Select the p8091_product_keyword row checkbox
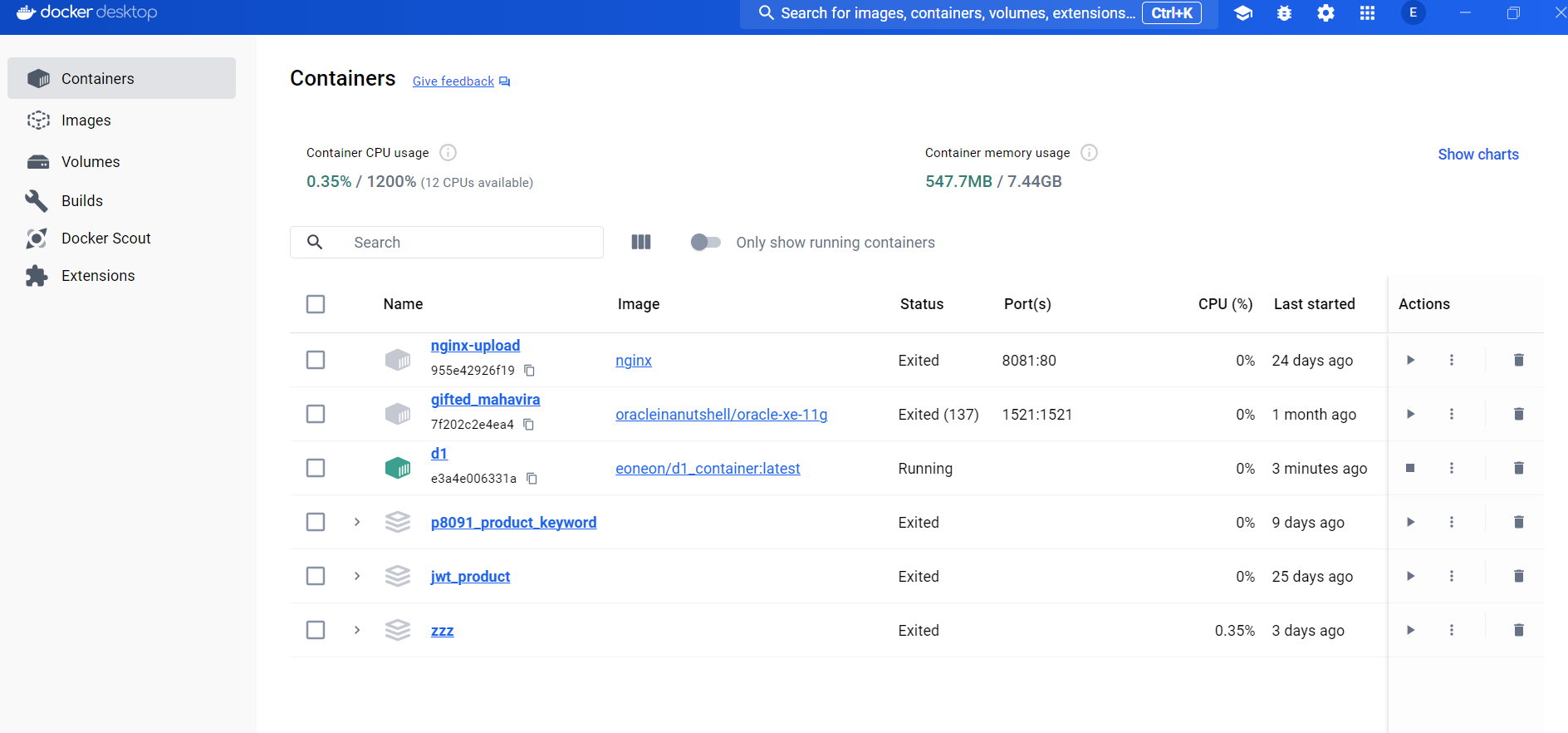This screenshot has width=1568, height=733. (316, 522)
